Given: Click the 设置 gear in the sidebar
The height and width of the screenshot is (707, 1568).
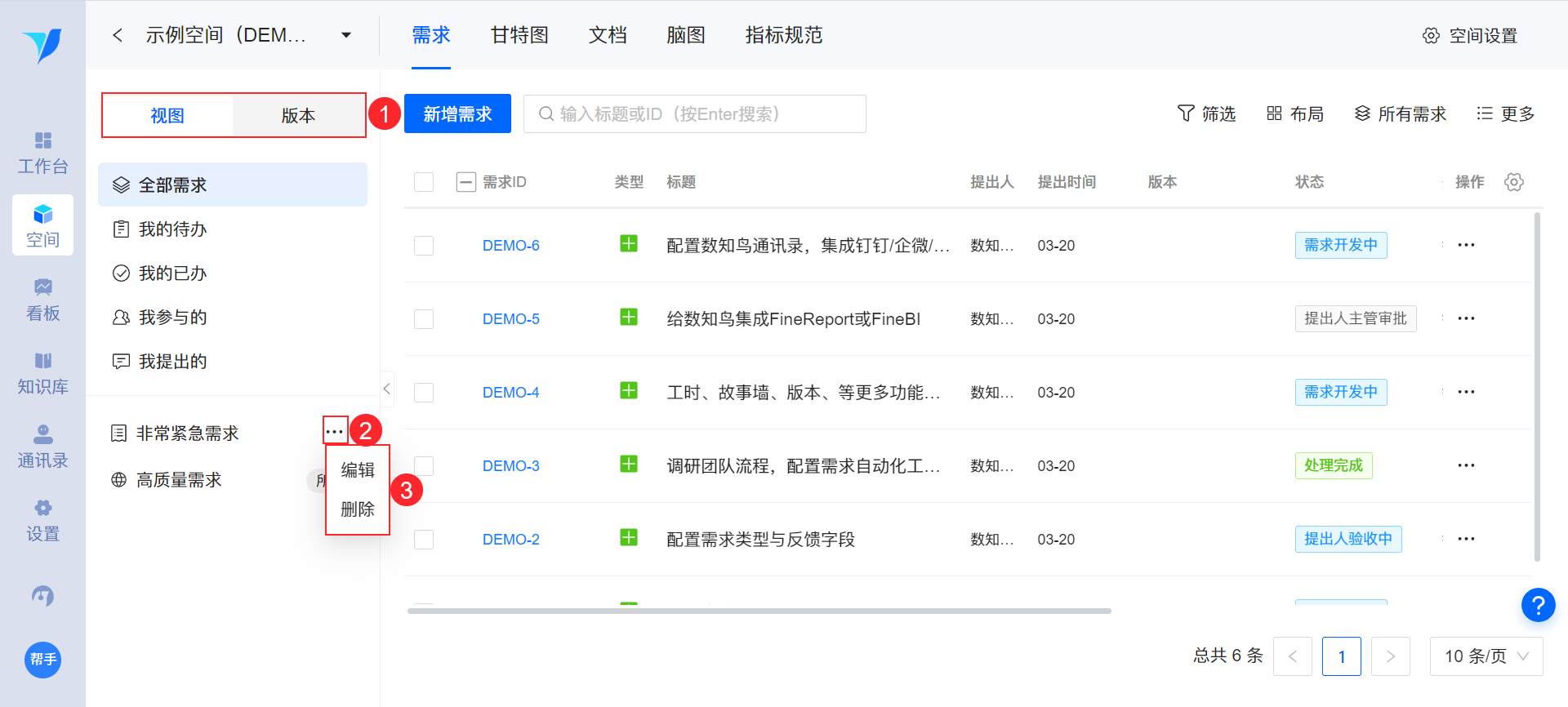Looking at the screenshot, I should pos(42,520).
